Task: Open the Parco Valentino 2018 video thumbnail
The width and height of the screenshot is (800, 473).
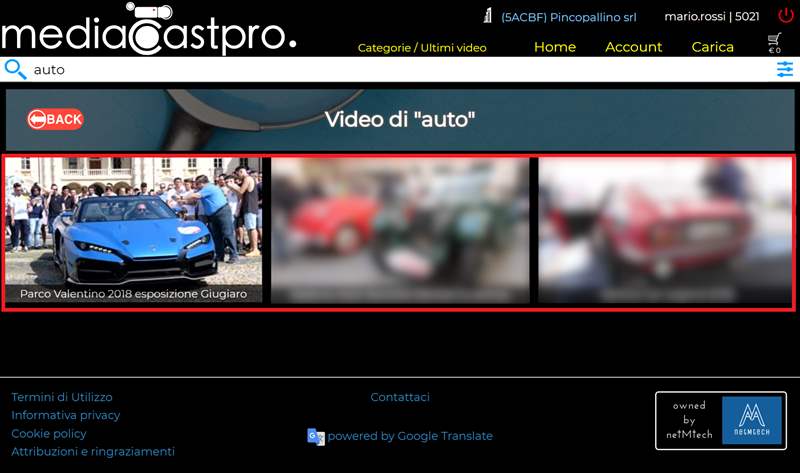Action: tap(134, 230)
